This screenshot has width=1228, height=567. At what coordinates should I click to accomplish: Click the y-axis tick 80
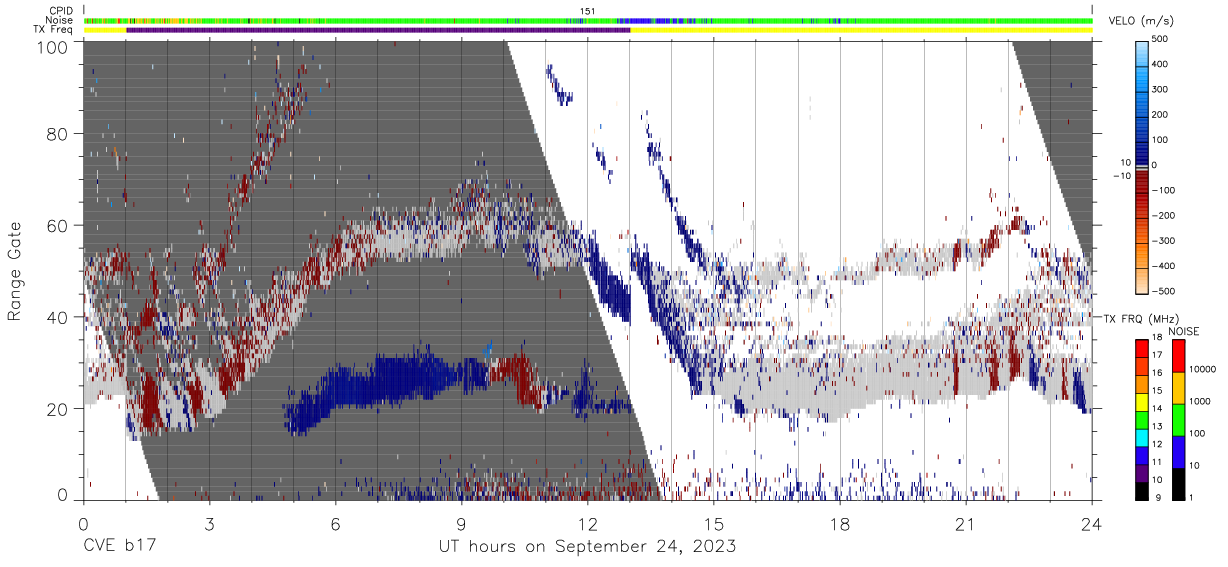coord(57,134)
